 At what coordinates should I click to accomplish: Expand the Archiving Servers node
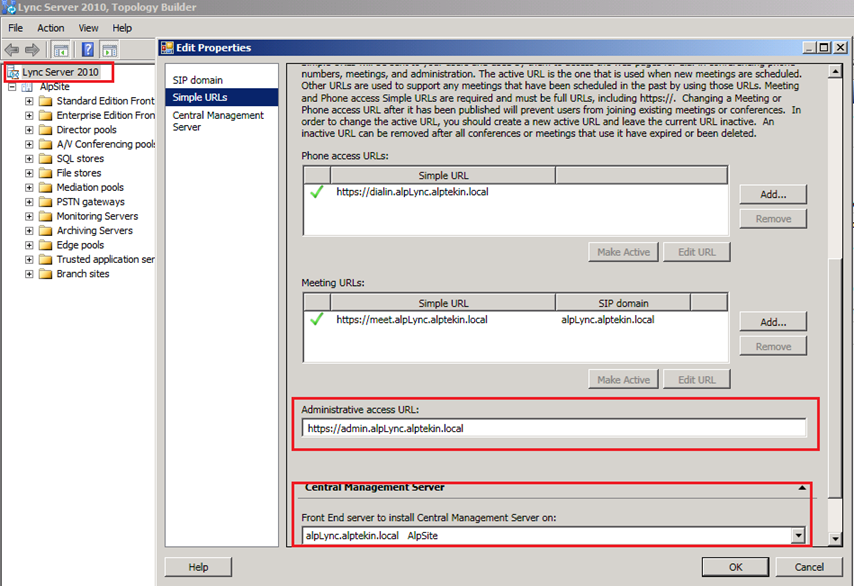(29, 231)
